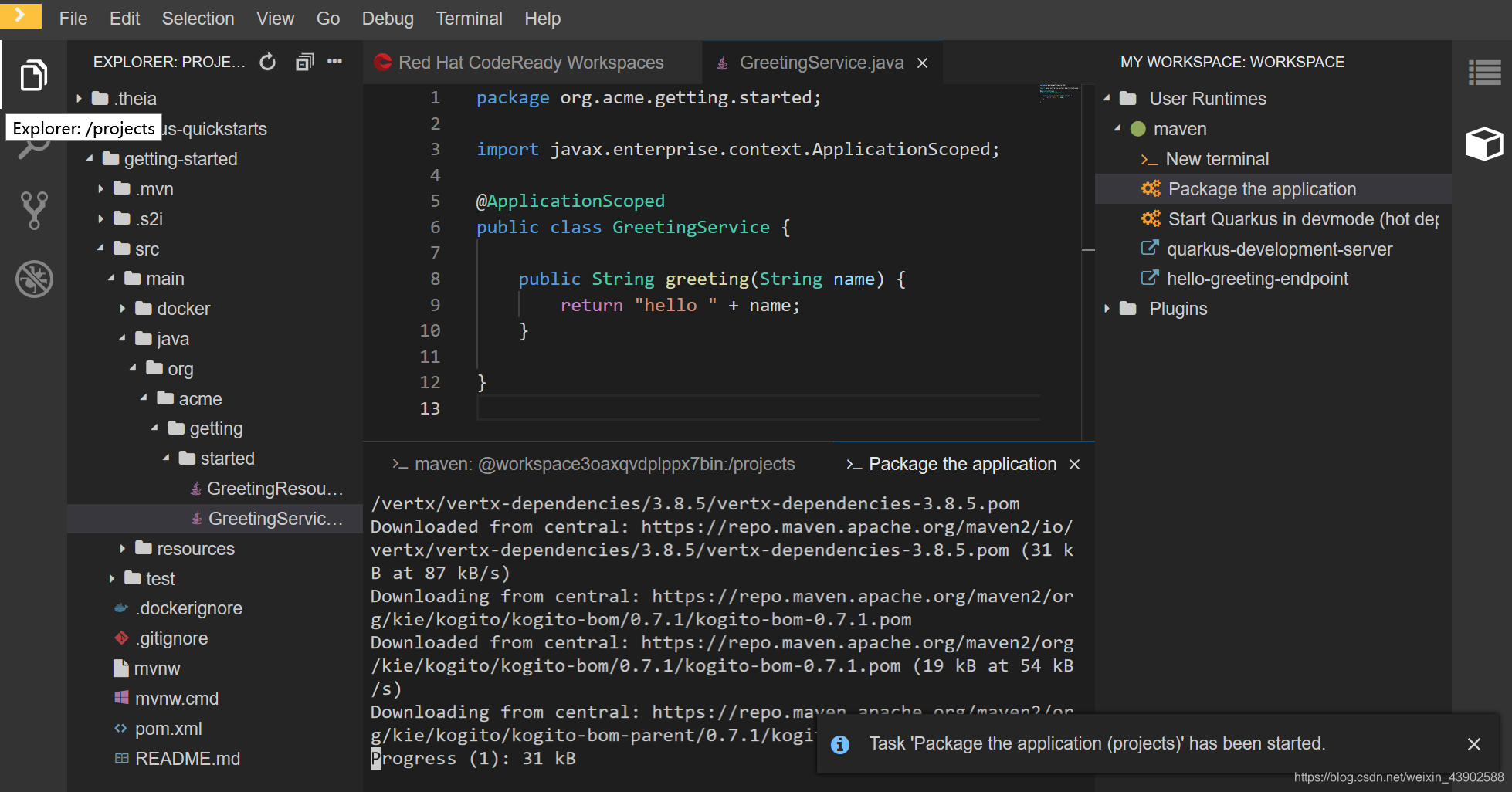
Task: Run the Package the application command
Action: [x=1262, y=189]
